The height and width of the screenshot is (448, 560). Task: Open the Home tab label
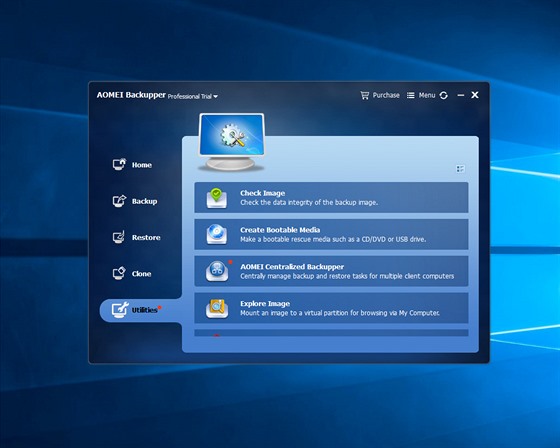tap(142, 165)
